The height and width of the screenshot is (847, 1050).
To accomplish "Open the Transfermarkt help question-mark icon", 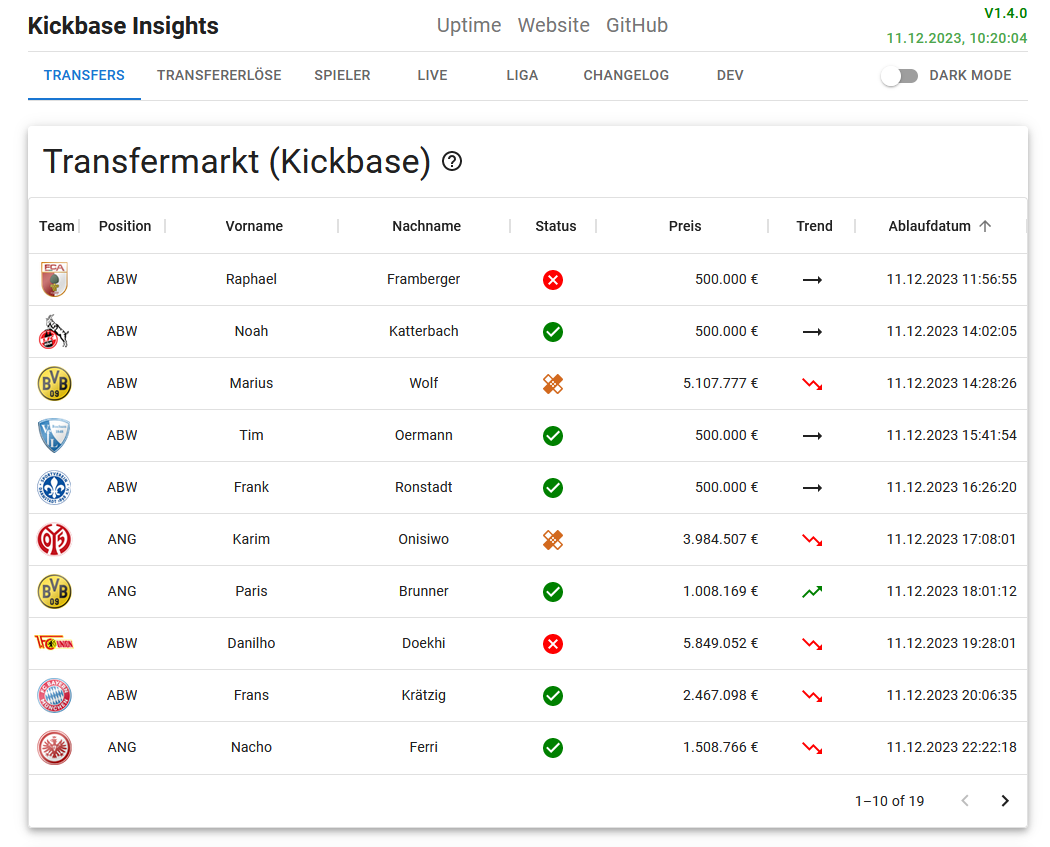I will click(x=452, y=161).
